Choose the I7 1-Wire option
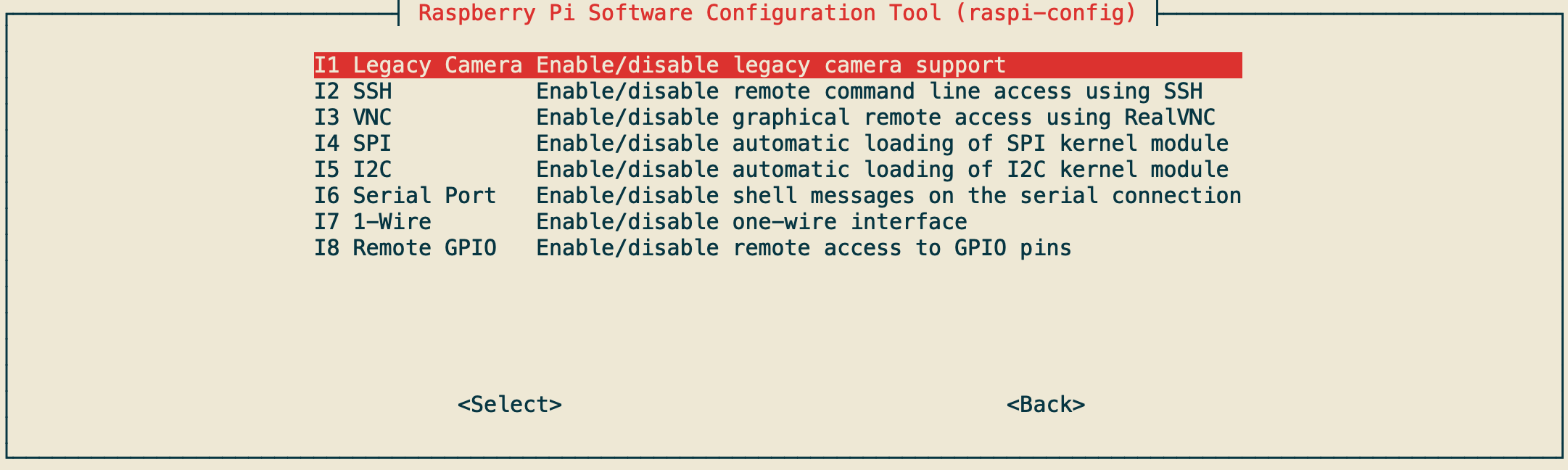Image resolution: width=1568 pixels, height=470 pixels. click(x=777, y=222)
